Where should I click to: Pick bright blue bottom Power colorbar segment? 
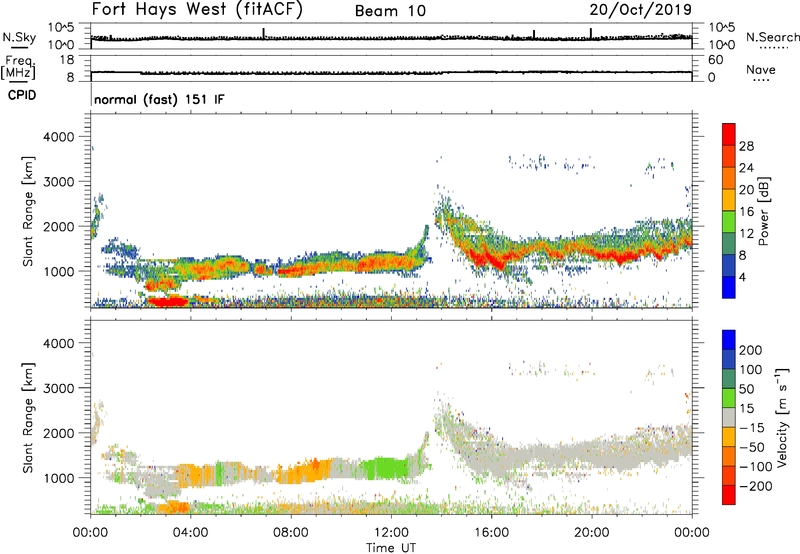pos(729,287)
